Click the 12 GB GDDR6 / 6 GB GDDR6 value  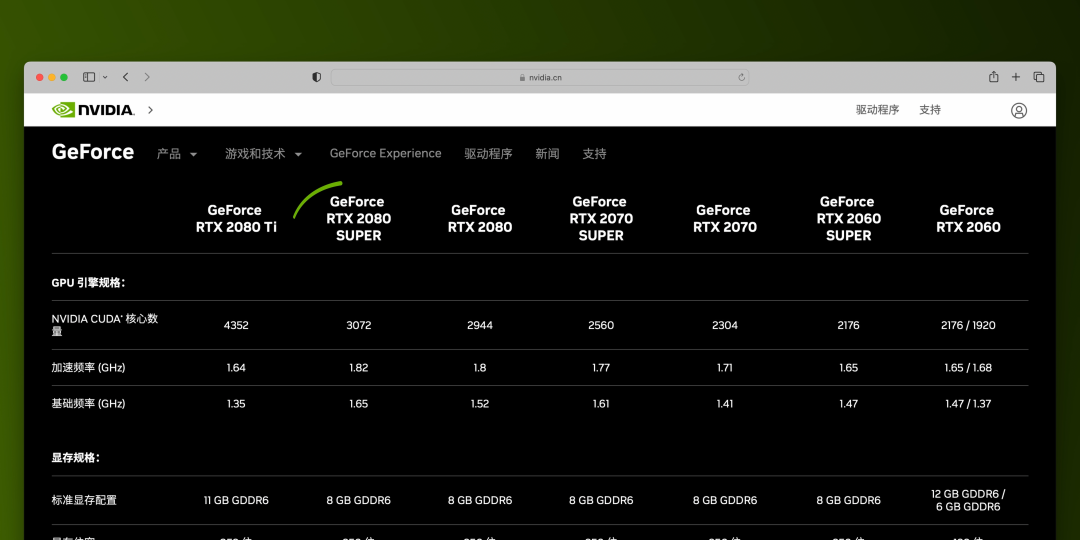pyautogui.click(x=968, y=500)
